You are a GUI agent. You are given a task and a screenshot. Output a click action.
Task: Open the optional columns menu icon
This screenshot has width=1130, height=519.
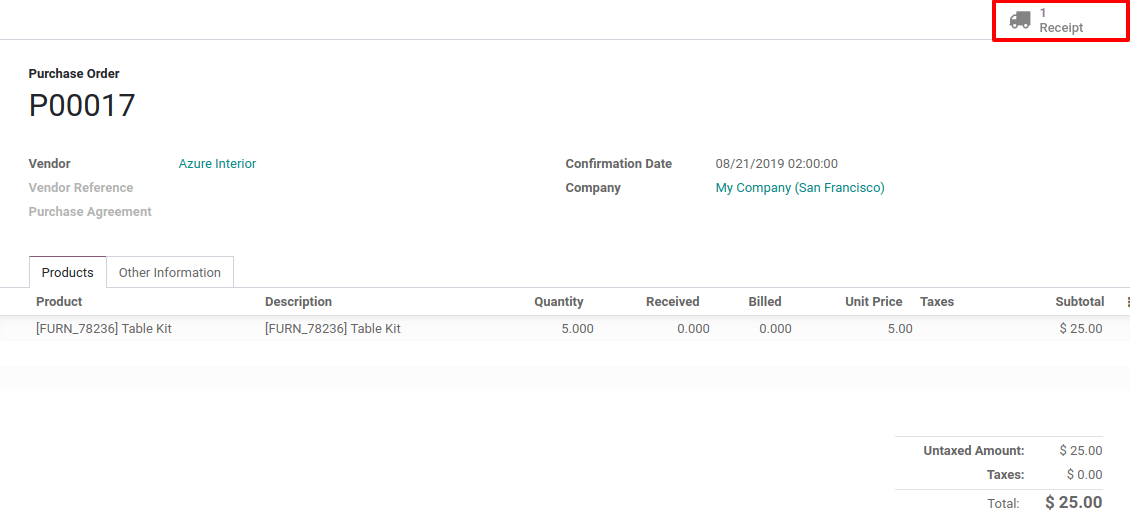tap(1127, 301)
